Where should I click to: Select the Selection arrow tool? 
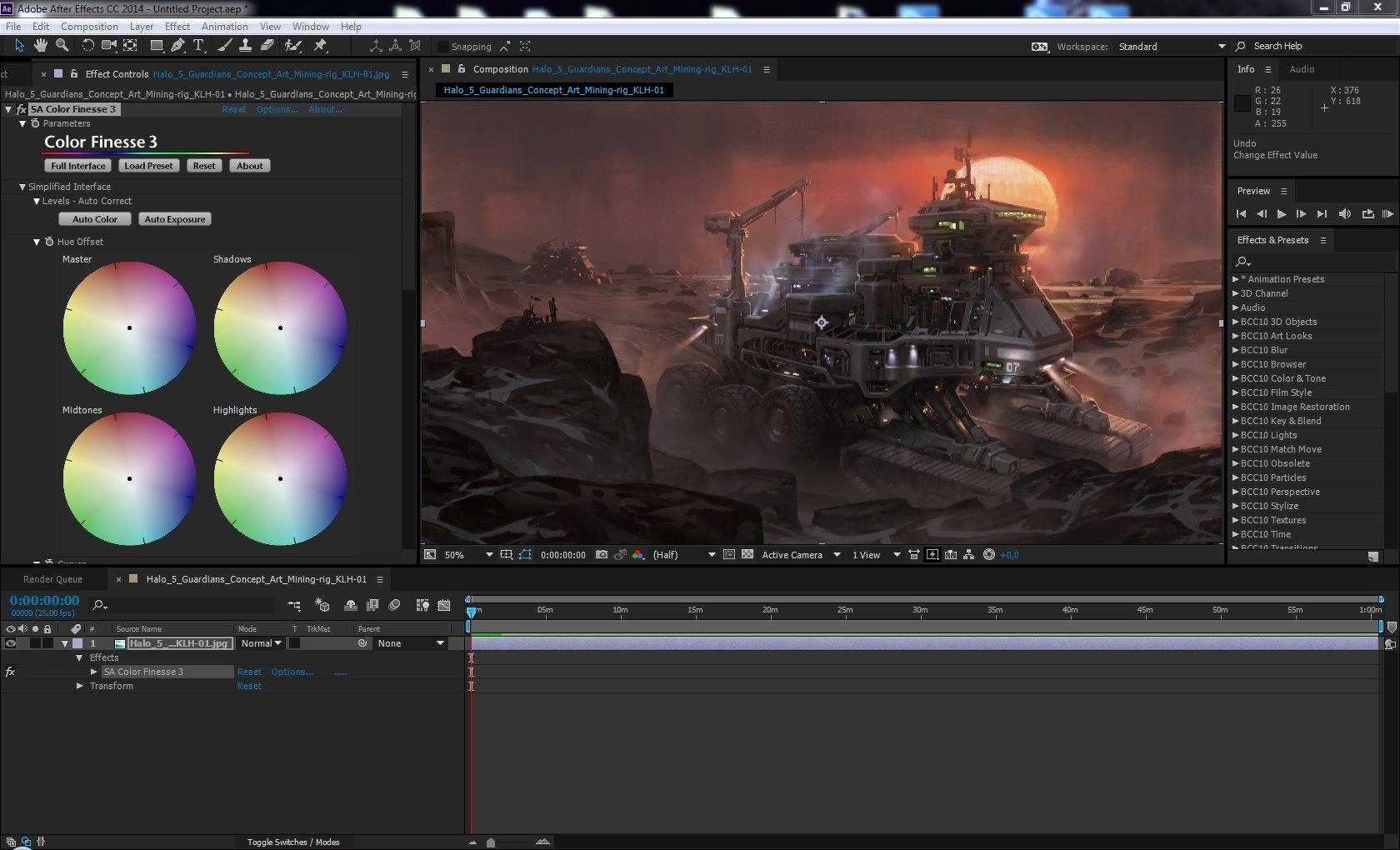pyautogui.click(x=19, y=46)
